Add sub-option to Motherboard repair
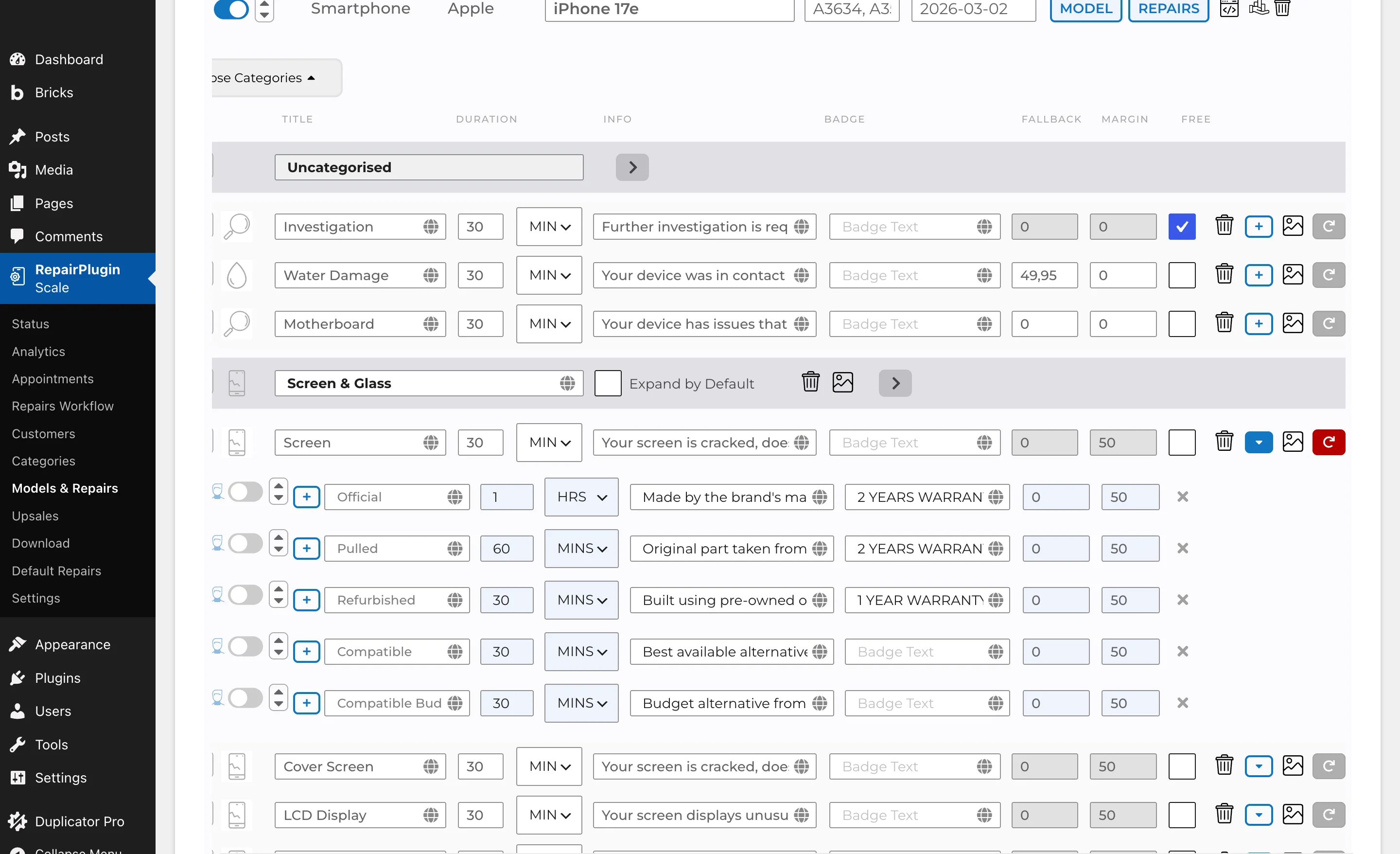Image resolution: width=1400 pixels, height=854 pixels. tap(1258, 323)
